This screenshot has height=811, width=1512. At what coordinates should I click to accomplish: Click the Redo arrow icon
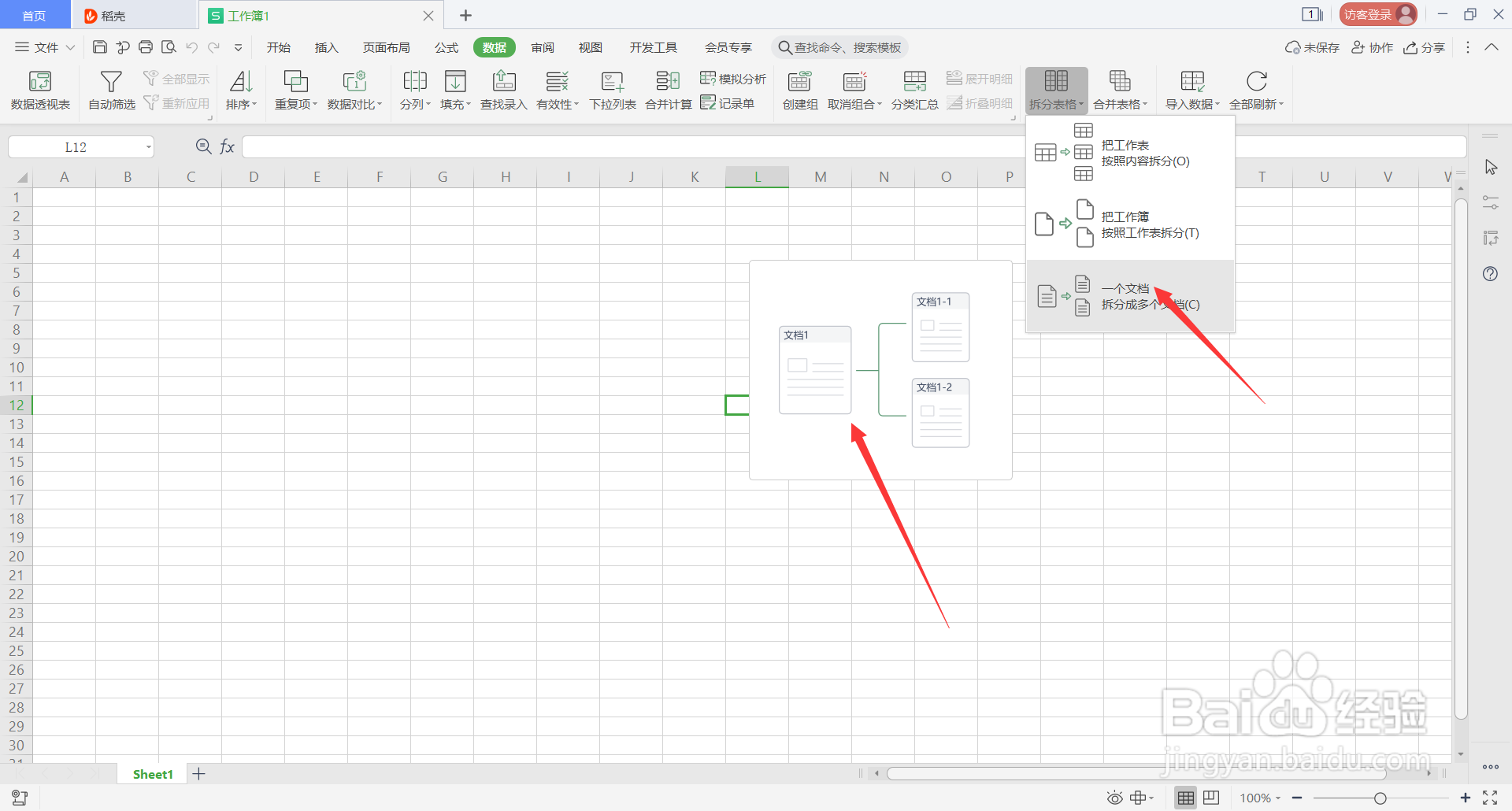[x=213, y=47]
